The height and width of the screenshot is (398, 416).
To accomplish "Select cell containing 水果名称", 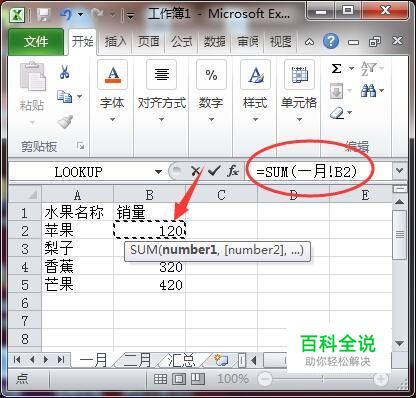I will (77, 212).
